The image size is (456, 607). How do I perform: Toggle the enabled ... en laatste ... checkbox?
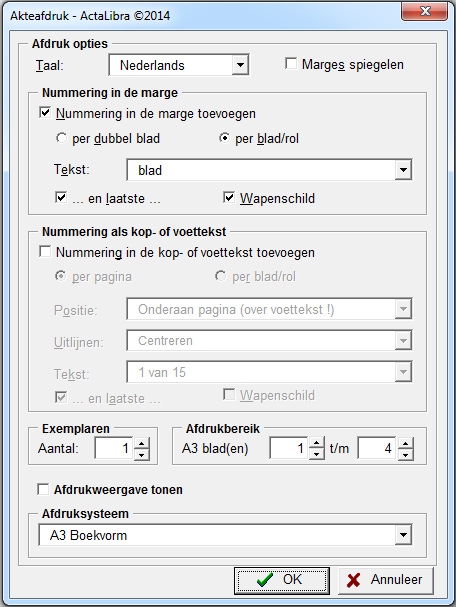61,197
